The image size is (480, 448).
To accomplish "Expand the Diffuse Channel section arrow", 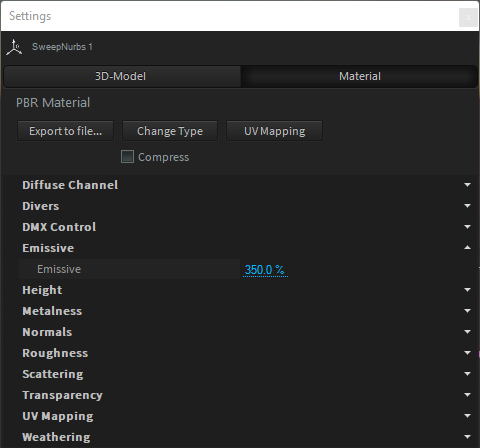I will [x=467, y=185].
